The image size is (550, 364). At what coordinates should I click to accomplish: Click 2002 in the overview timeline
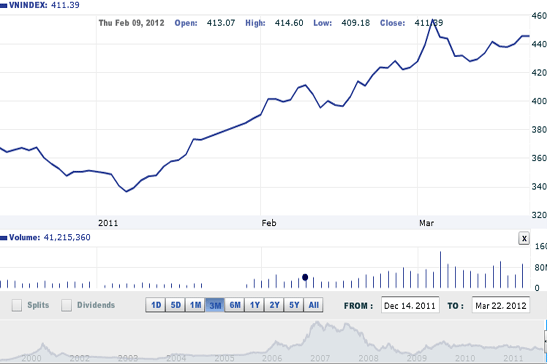(x=80, y=358)
